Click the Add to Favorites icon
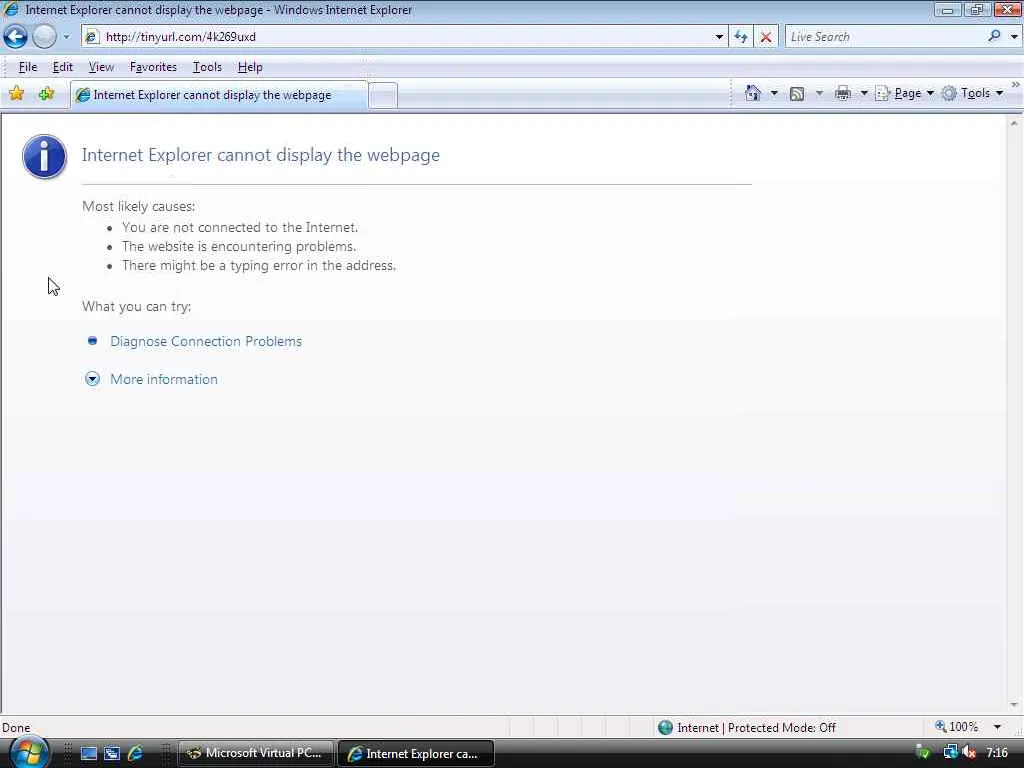Viewport: 1024px width, 768px height. click(x=46, y=93)
